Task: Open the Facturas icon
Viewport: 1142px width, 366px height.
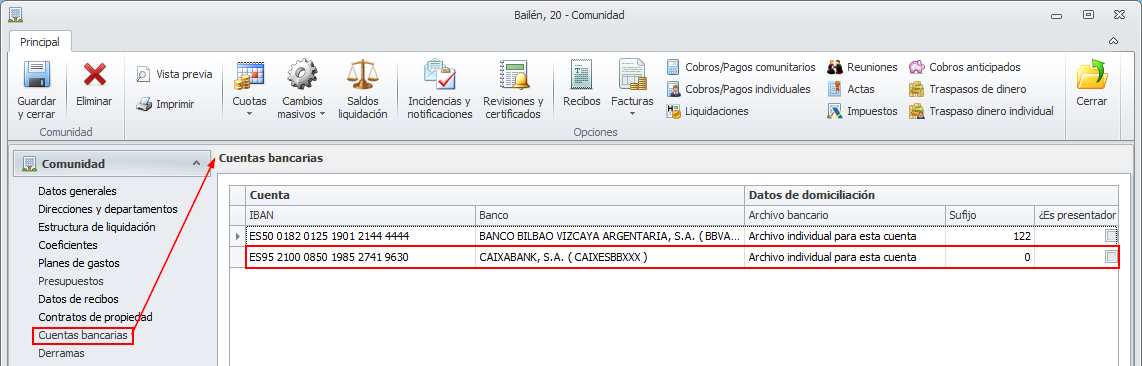Action: [x=632, y=75]
